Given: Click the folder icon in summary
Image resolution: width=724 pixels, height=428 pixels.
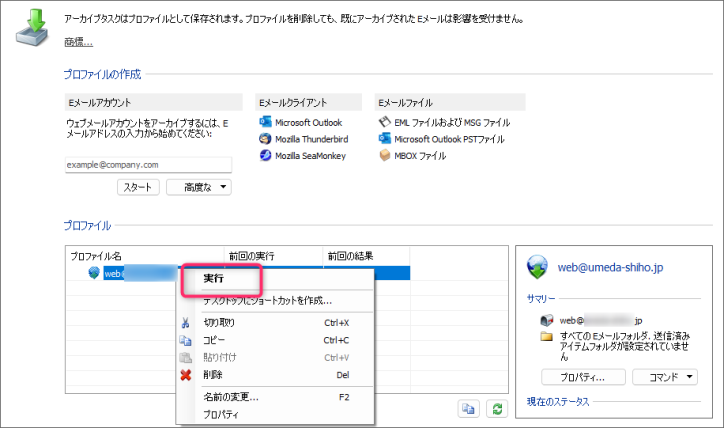Looking at the screenshot, I should (x=547, y=336).
